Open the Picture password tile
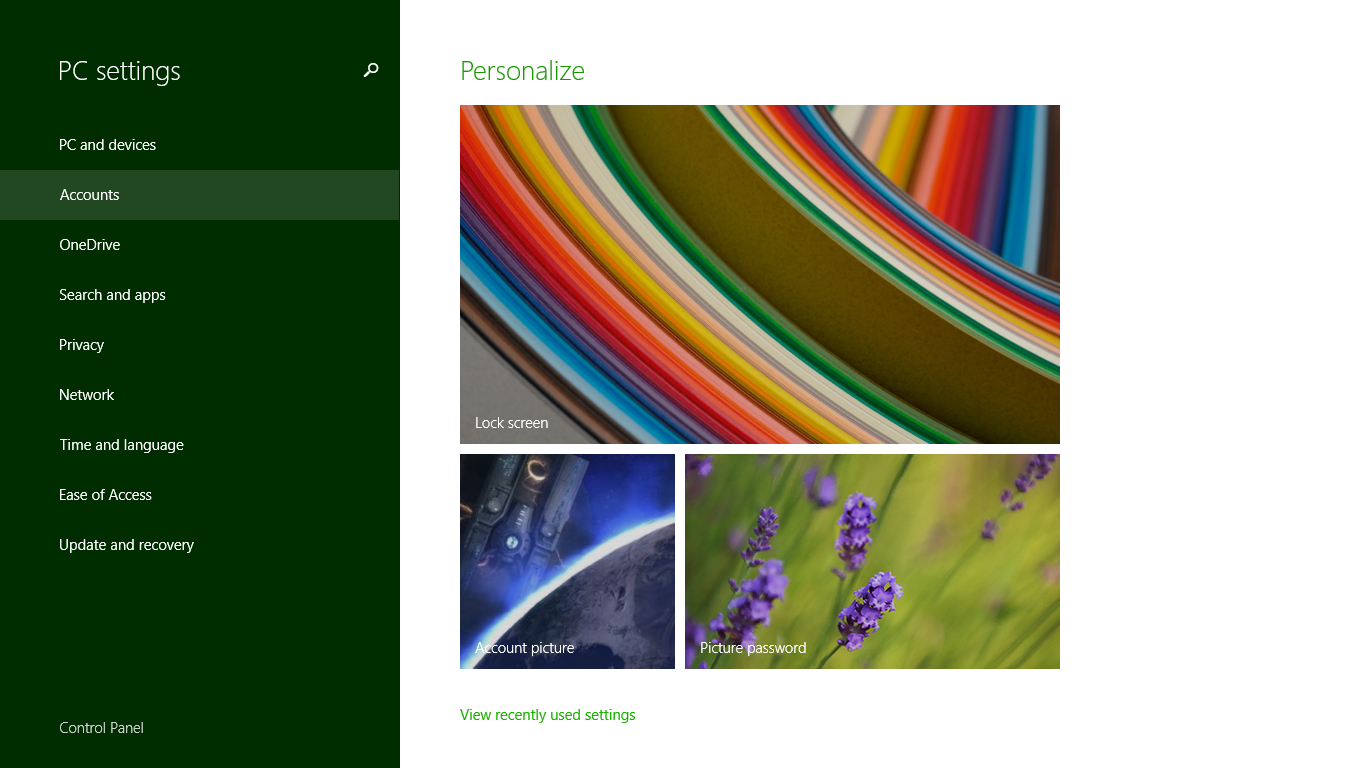This screenshot has width=1360, height=768. [872, 561]
